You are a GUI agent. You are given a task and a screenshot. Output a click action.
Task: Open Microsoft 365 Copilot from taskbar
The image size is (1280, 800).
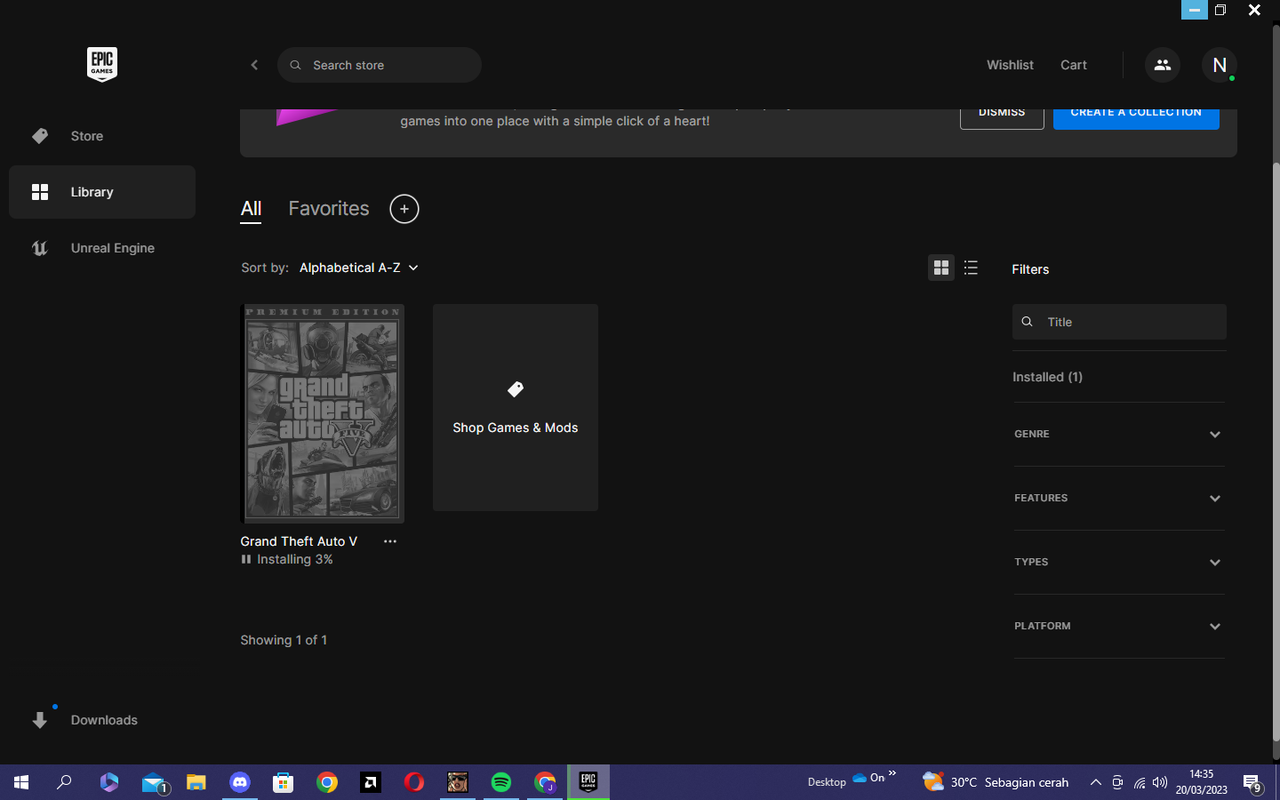tap(109, 782)
